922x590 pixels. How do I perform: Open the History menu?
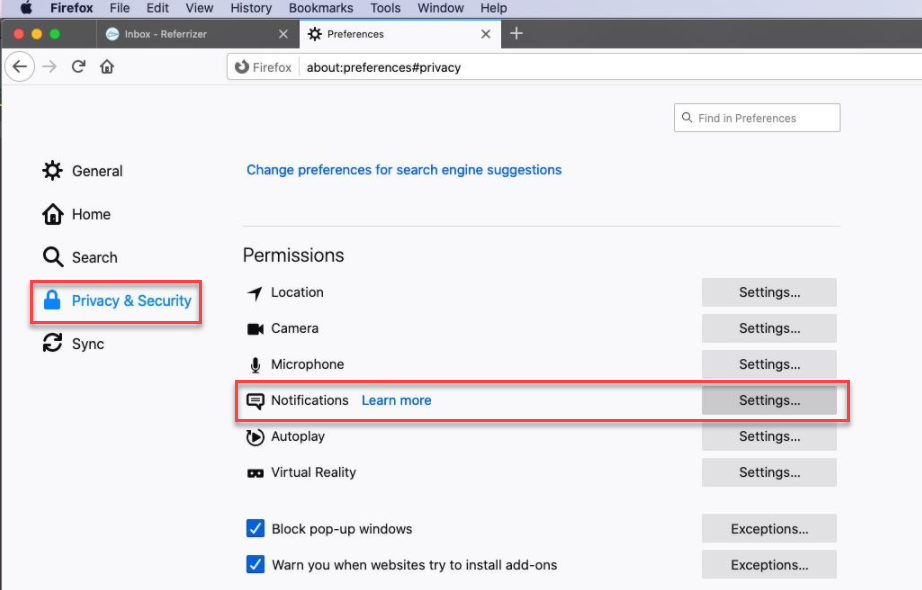pyautogui.click(x=251, y=8)
